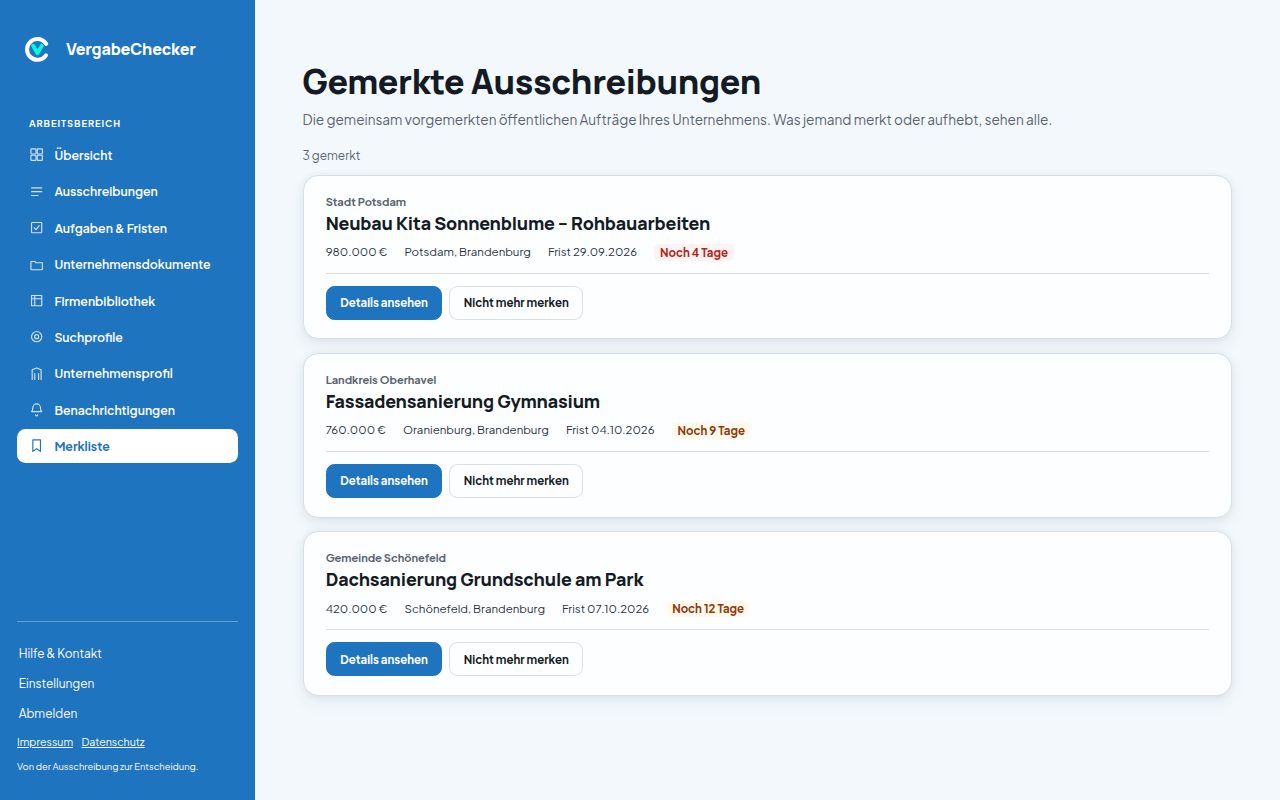Select Suchprofile in the navigation
This screenshot has height=800, width=1280.
click(127, 337)
